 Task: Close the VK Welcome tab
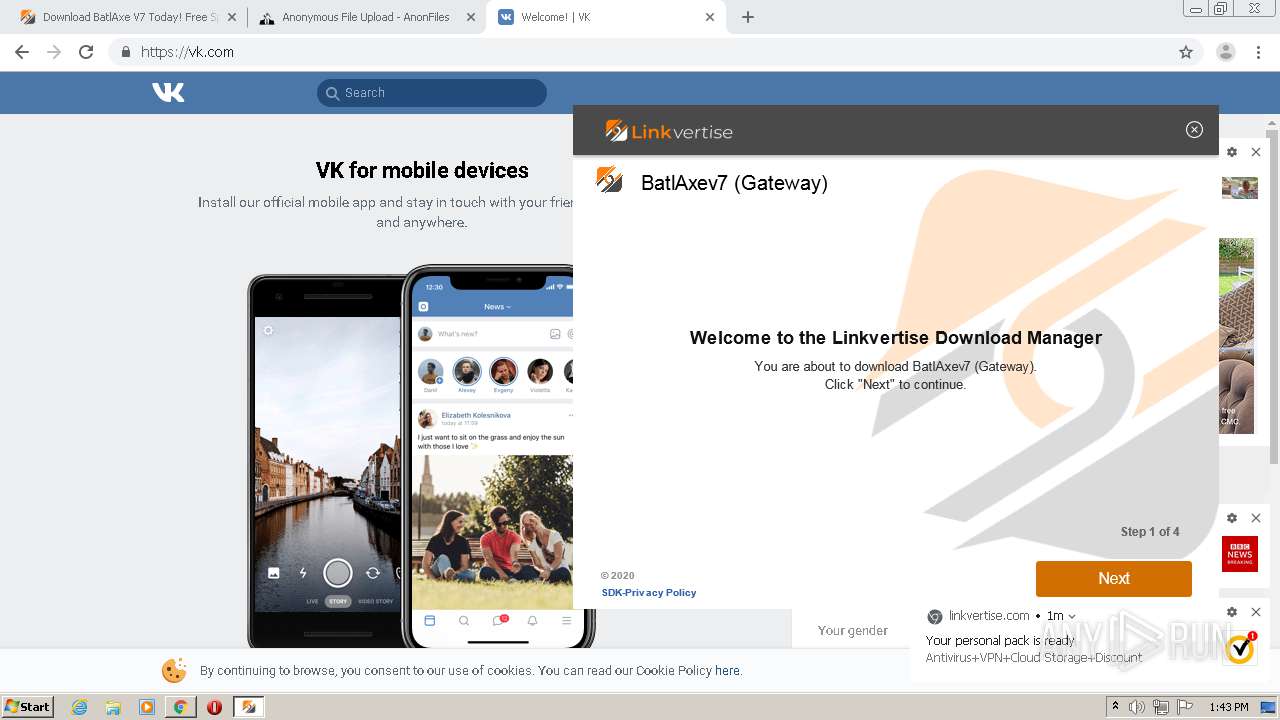[710, 17]
